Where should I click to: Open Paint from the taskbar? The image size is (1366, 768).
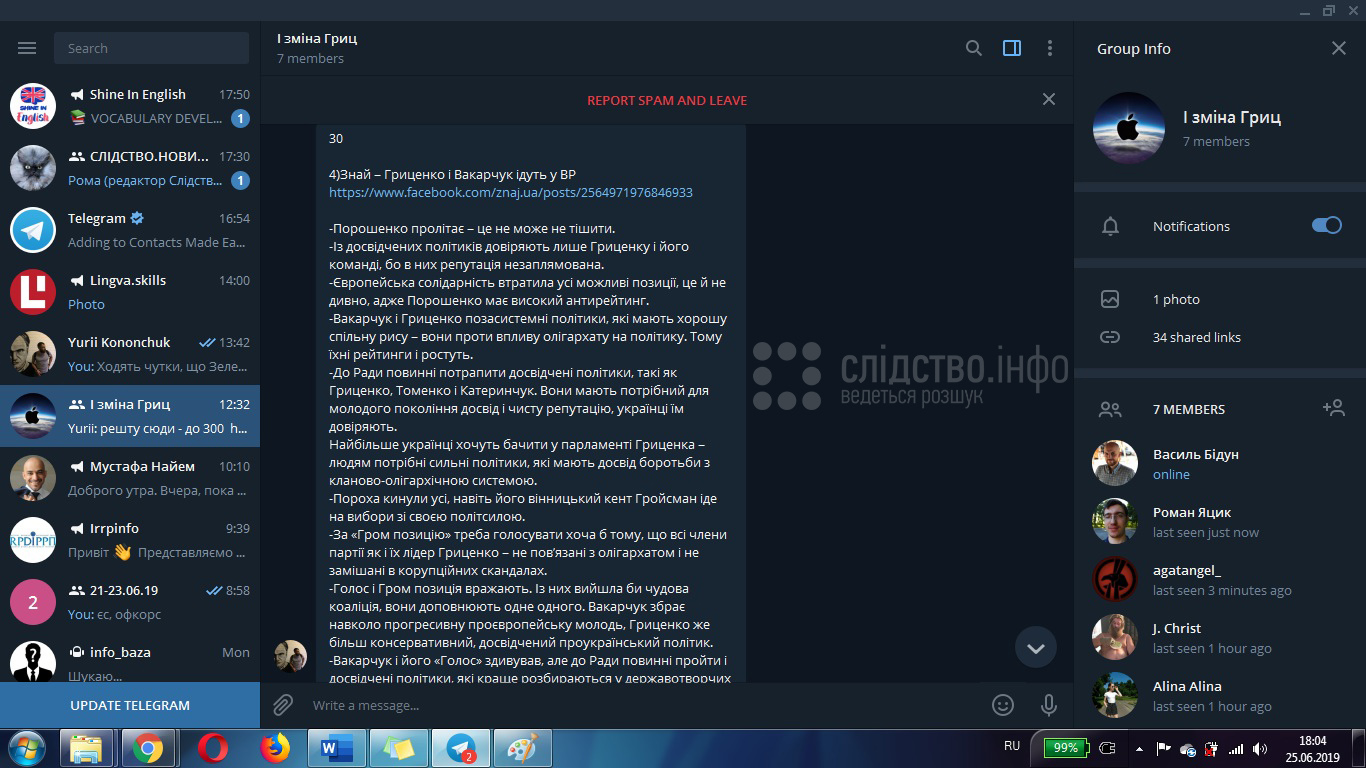[x=523, y=748]
